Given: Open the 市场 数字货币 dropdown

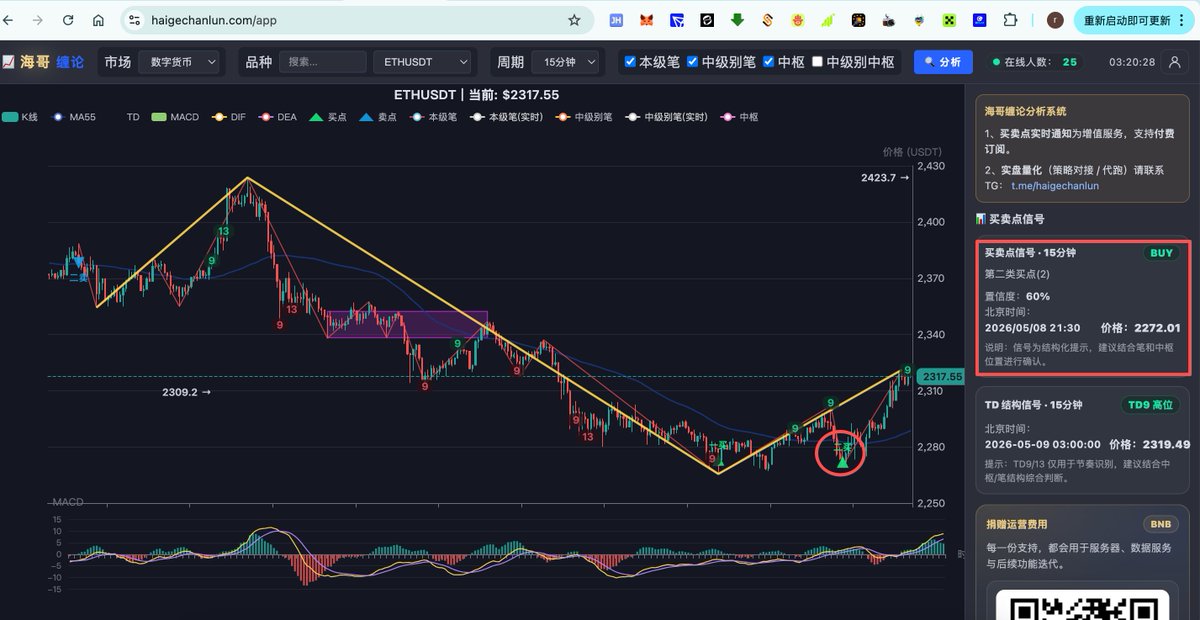Looking at the screenshot, I should (179, 62).
